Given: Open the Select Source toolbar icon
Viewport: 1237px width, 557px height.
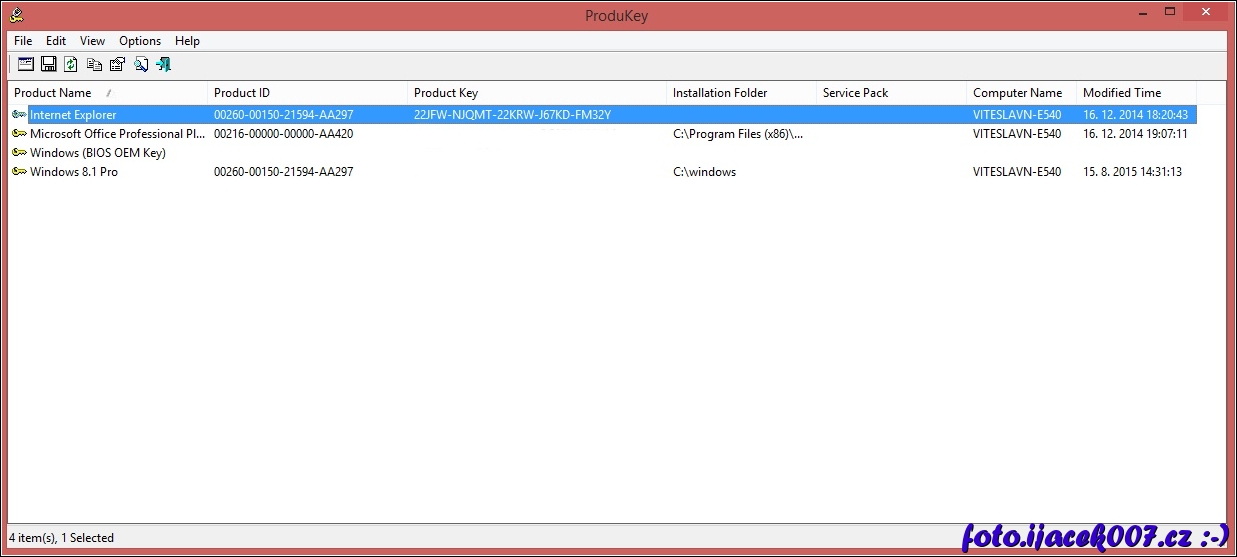Looking at the screenshot, I should pos(25,65).
